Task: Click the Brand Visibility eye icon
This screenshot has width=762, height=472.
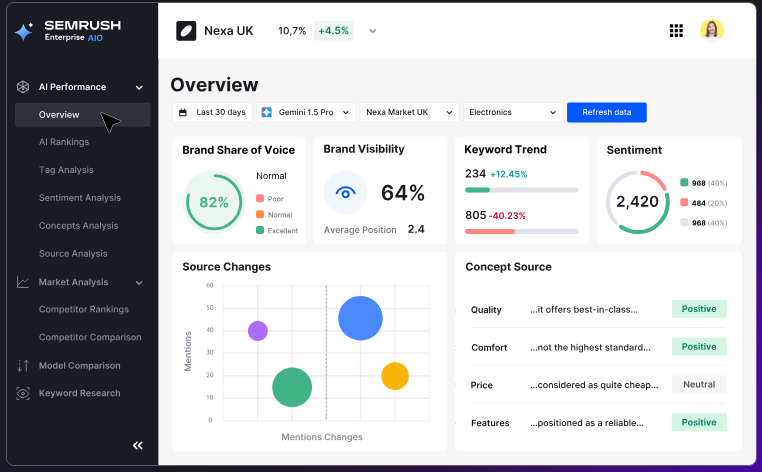Action: tap(346, 192)
